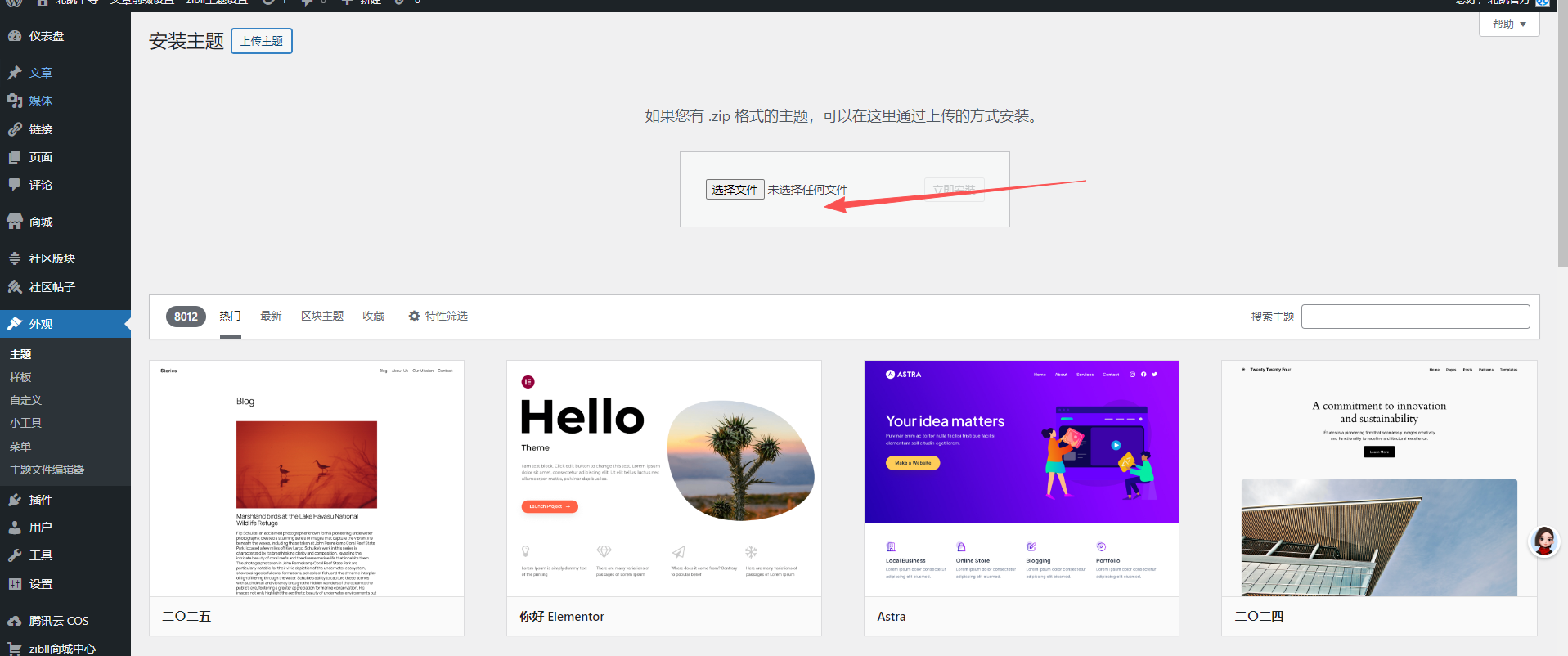1568x656 pixels.
Task: Switch to the 最新 themes tab
Action: pyautogui.click(x=271, y=317)
